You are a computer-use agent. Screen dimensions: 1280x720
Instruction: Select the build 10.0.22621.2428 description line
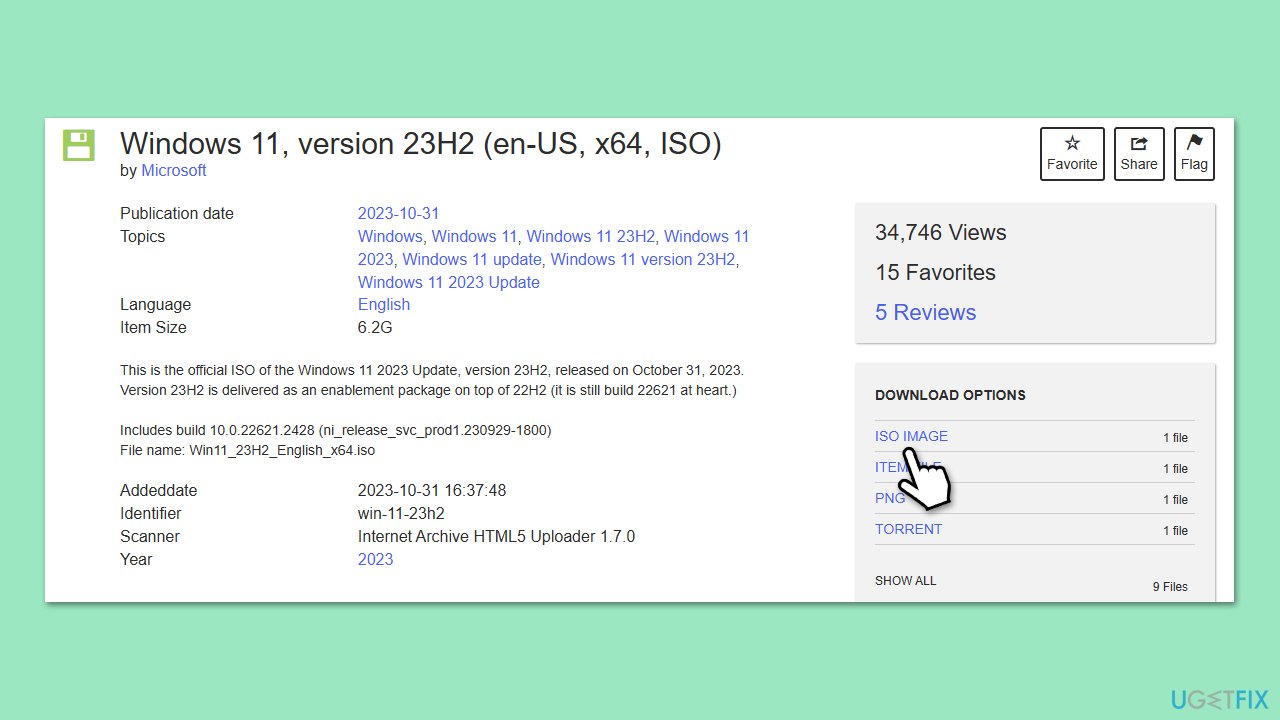point(336,430)
